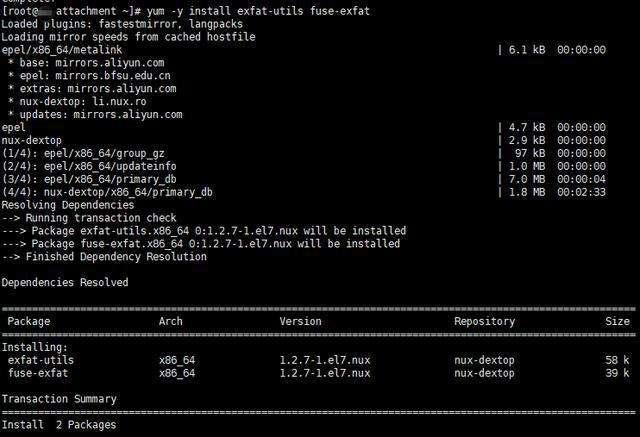Click the exfat-utils package row name

pos(41,360)
